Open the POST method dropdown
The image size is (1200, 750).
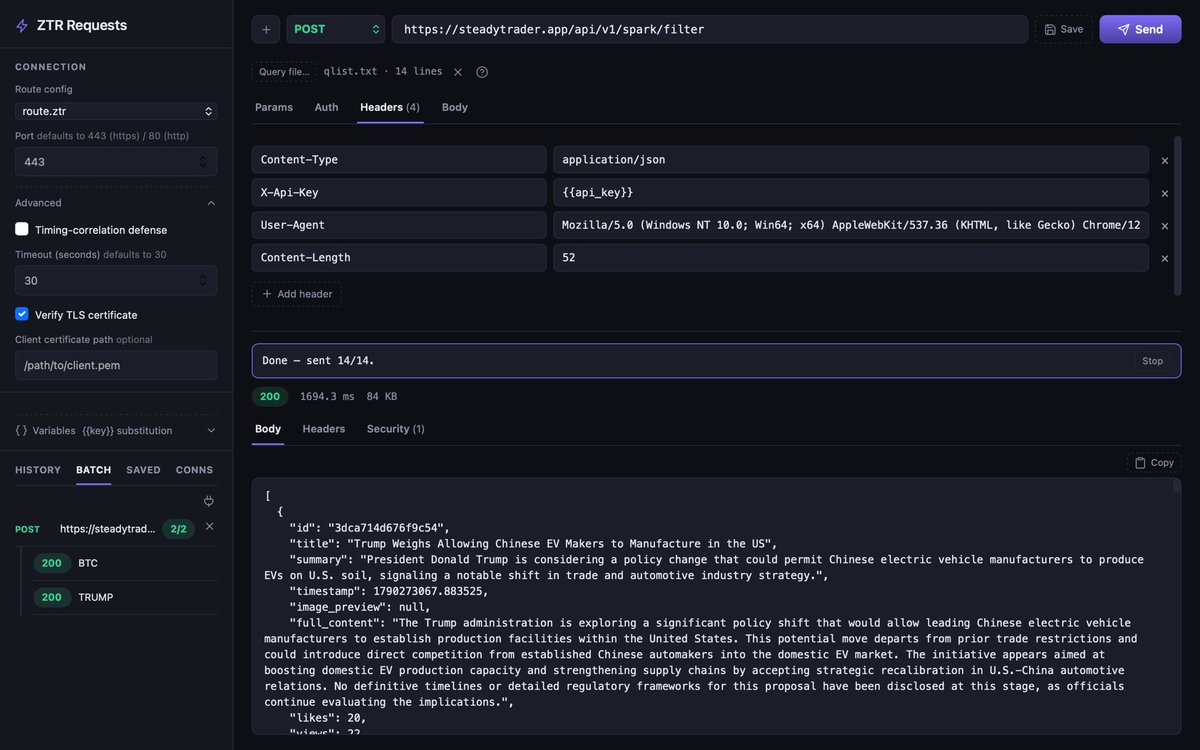pos(336,29)
